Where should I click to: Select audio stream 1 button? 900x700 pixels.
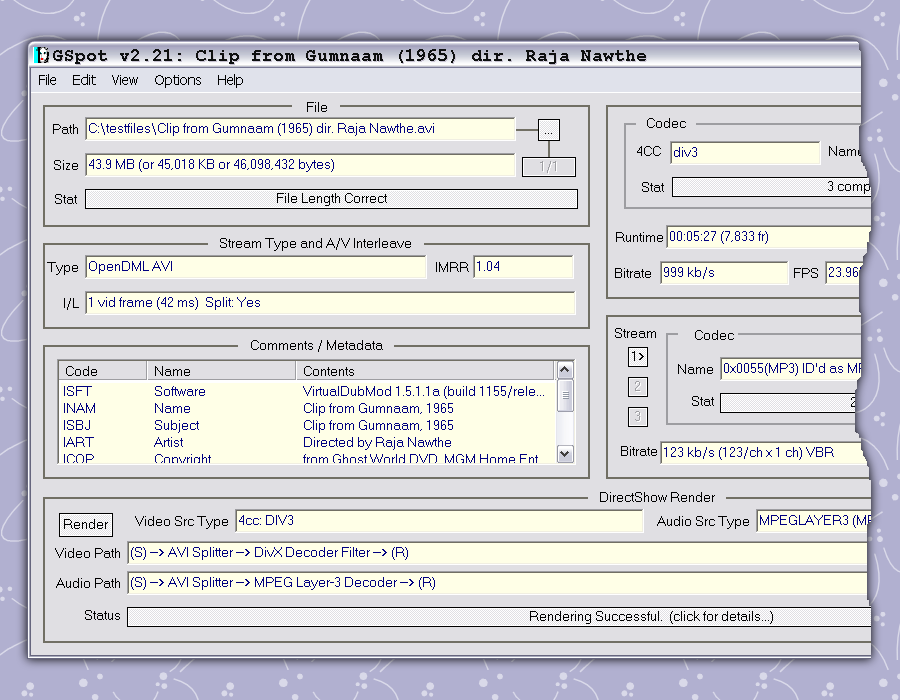pos(638,357)
